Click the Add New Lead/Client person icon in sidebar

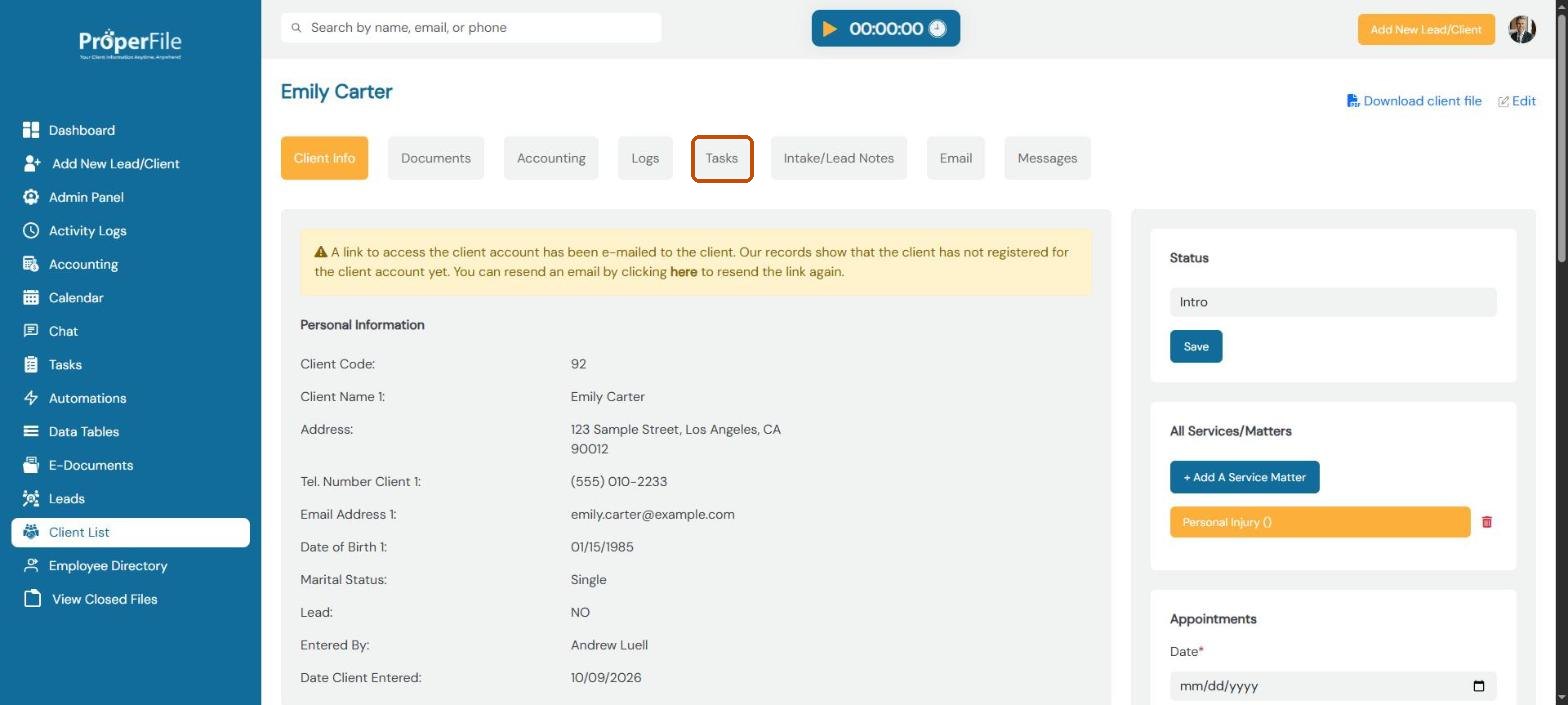click(x=32, y=163)
